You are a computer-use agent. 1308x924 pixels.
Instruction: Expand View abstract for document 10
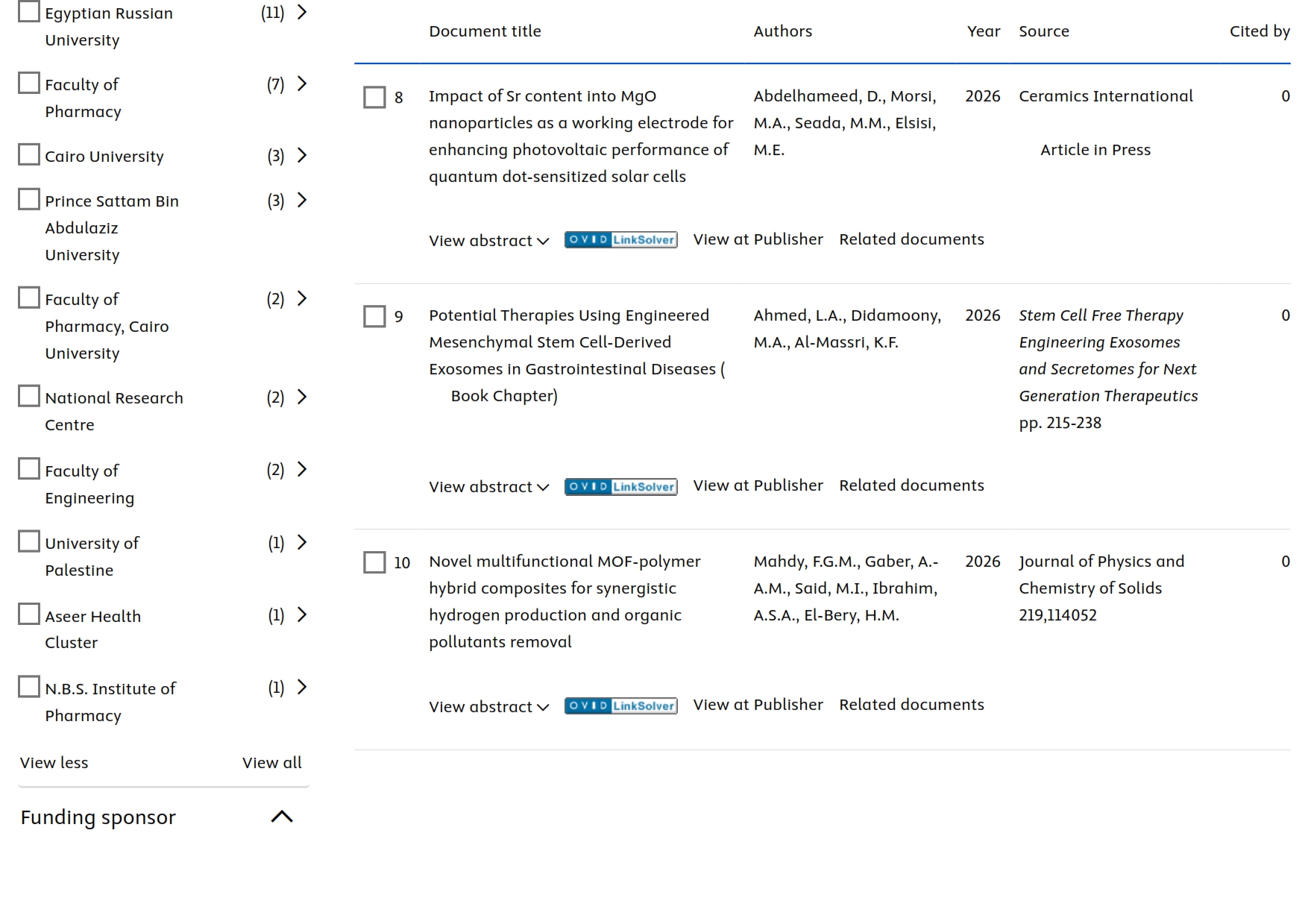488,706
